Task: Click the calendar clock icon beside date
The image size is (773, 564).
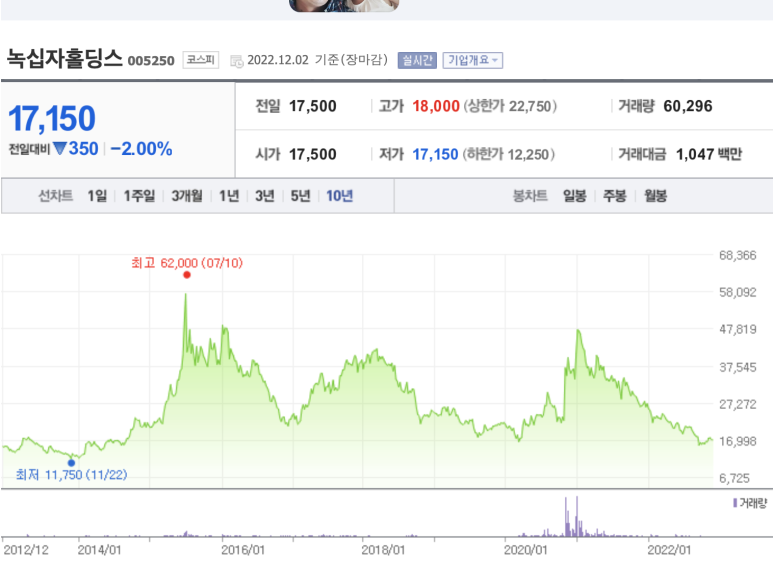Action: click(x=237, y=61)
